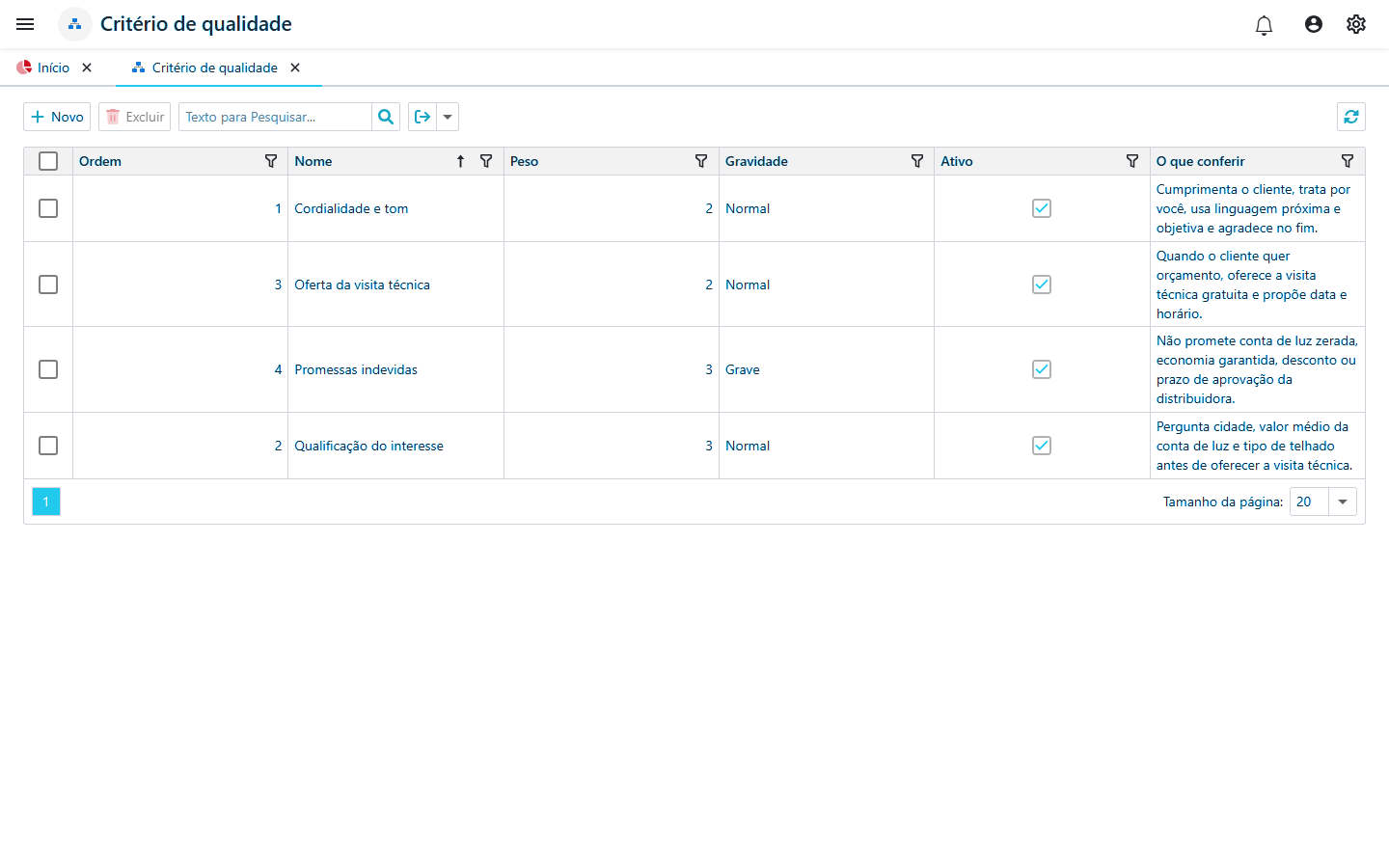Open Qualificação do interesse record
This screenshot has height=868, width=1389.
[x=368, y=446]
